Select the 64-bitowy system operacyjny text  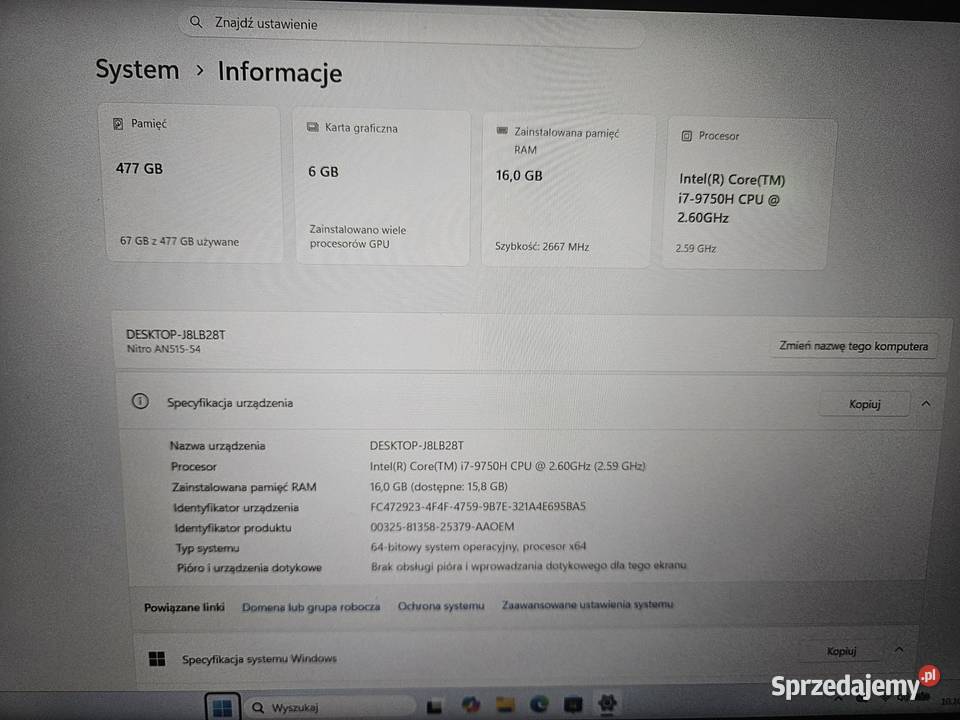click(x=478, y=546)
